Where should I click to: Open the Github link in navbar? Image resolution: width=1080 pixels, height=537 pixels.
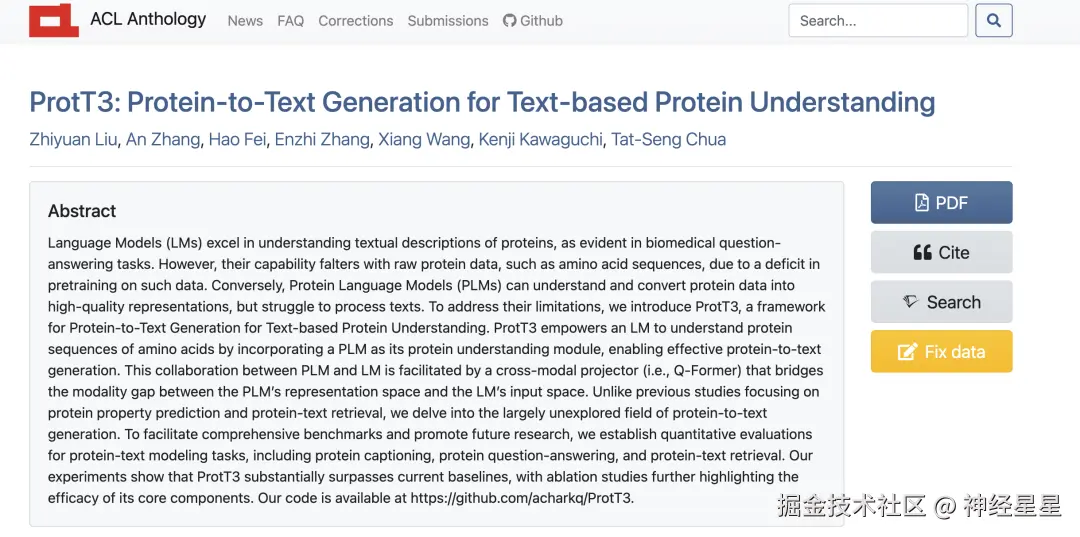(x=533, y=20)
